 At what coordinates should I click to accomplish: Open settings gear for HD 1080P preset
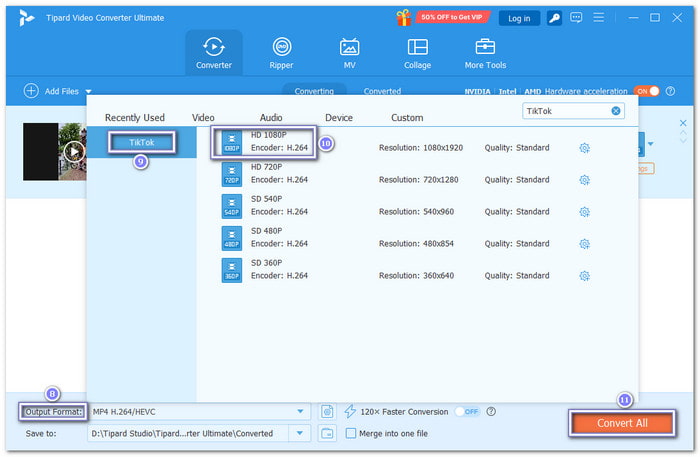point(584,148)
